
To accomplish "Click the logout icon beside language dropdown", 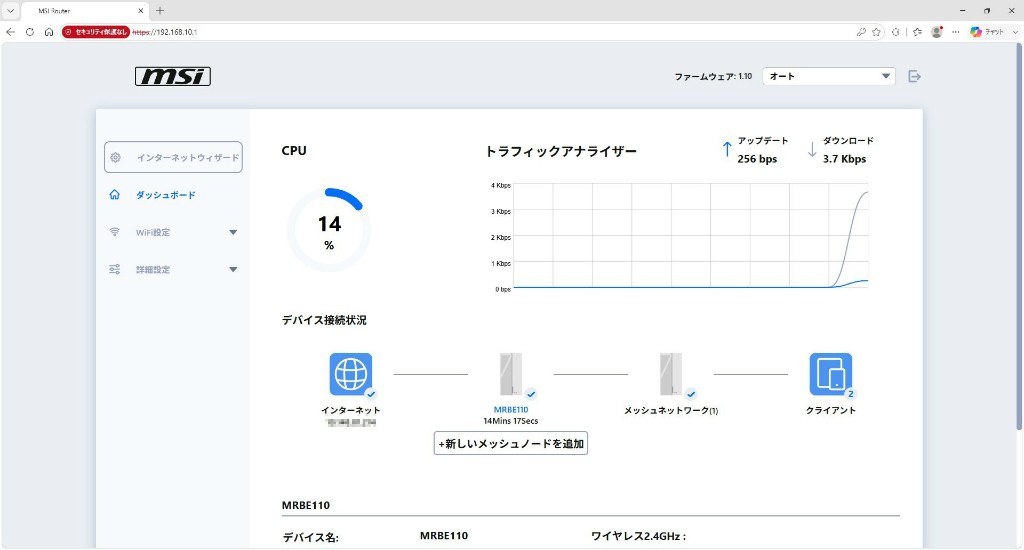I will [x=914, y=76].
